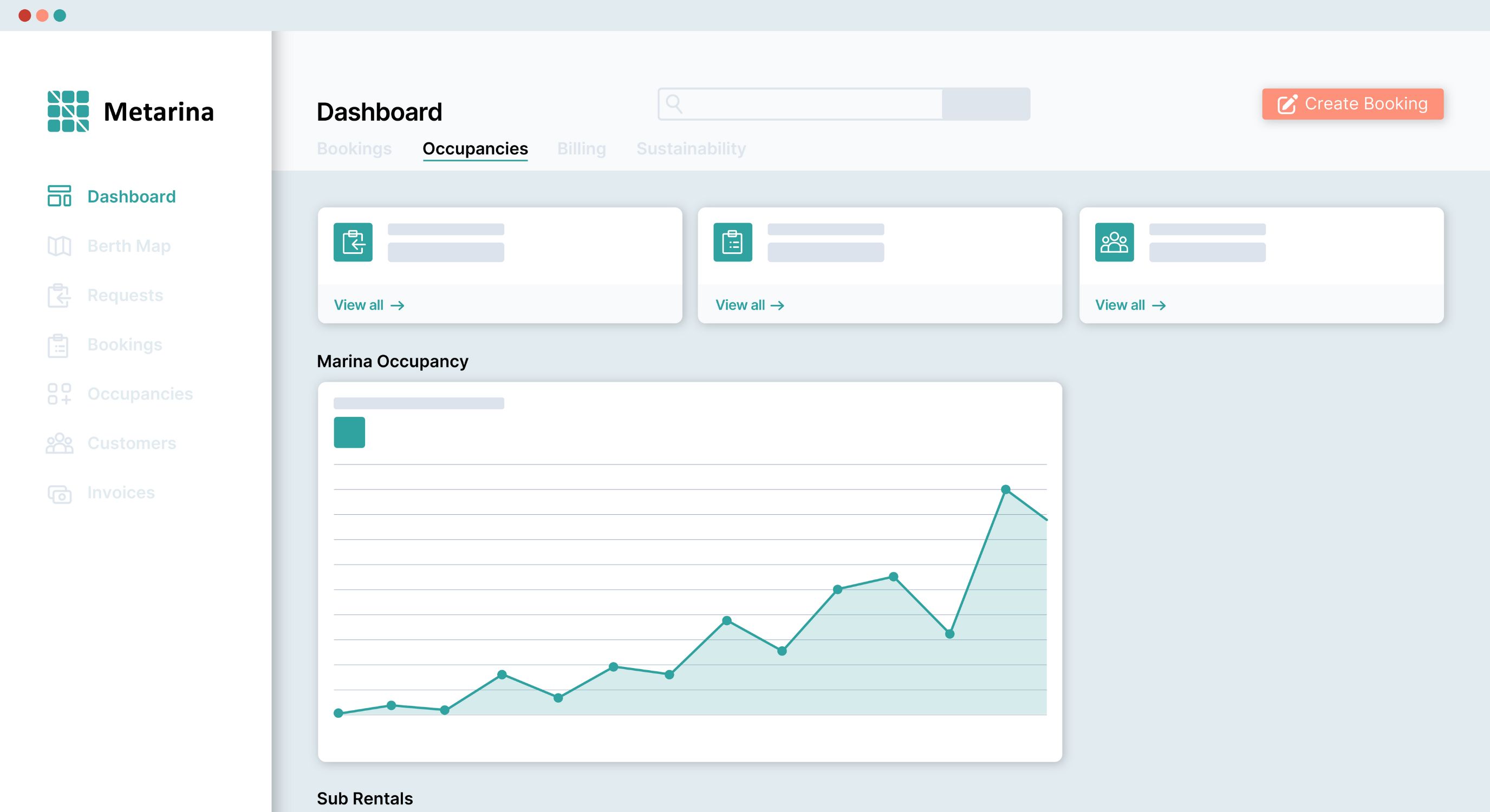The width and height of the screenshot is (1490, 812).
Task: Open Invoices from the sidebar
Action: coord(121,493)
